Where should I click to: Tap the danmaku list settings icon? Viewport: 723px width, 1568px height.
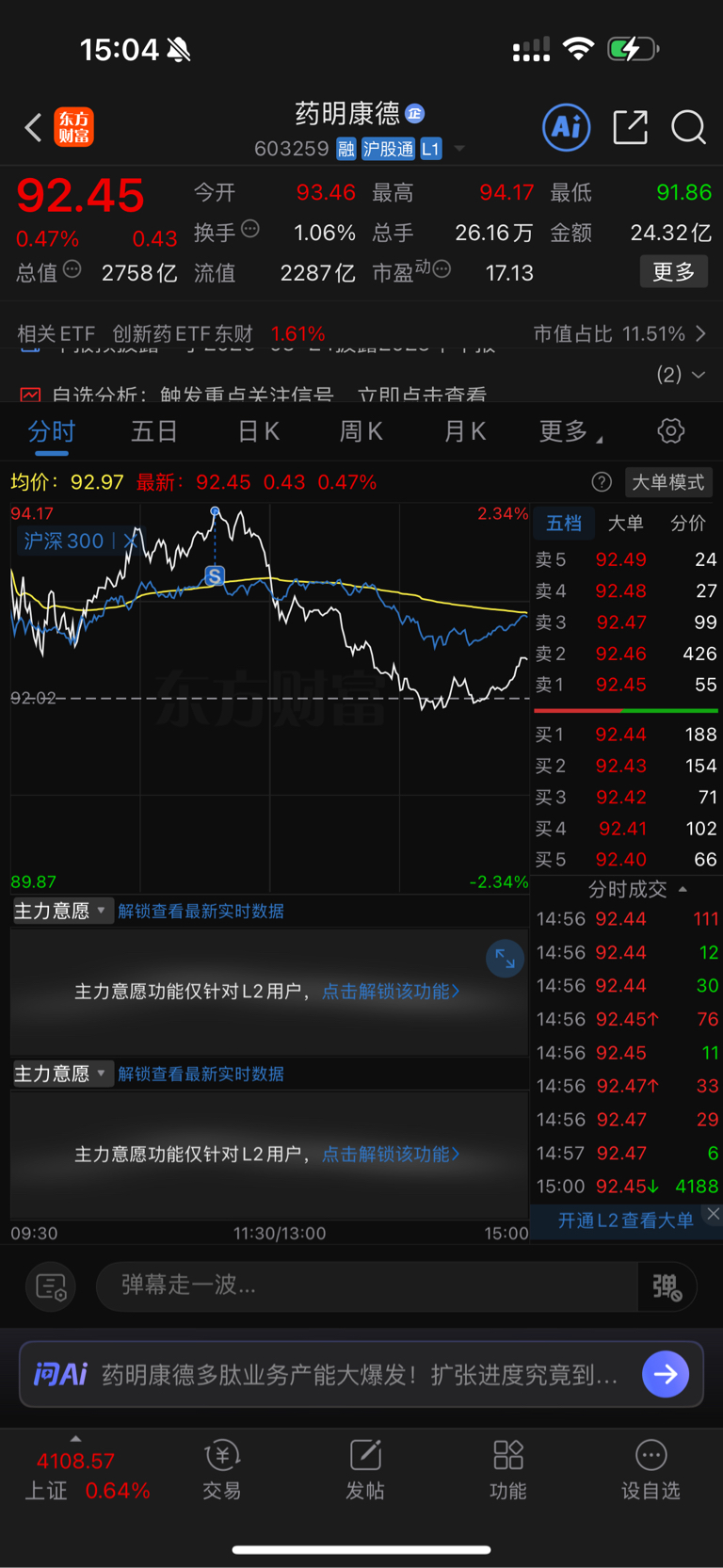(x=51, y=1285)
